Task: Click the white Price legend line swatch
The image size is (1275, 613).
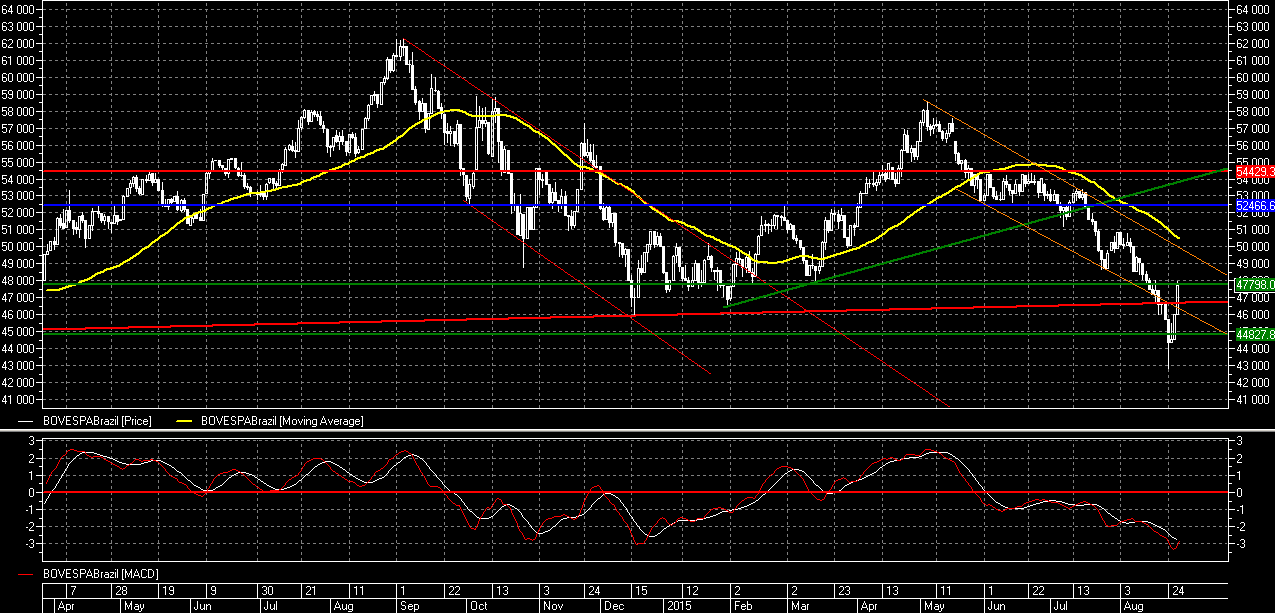Action: 26,421
